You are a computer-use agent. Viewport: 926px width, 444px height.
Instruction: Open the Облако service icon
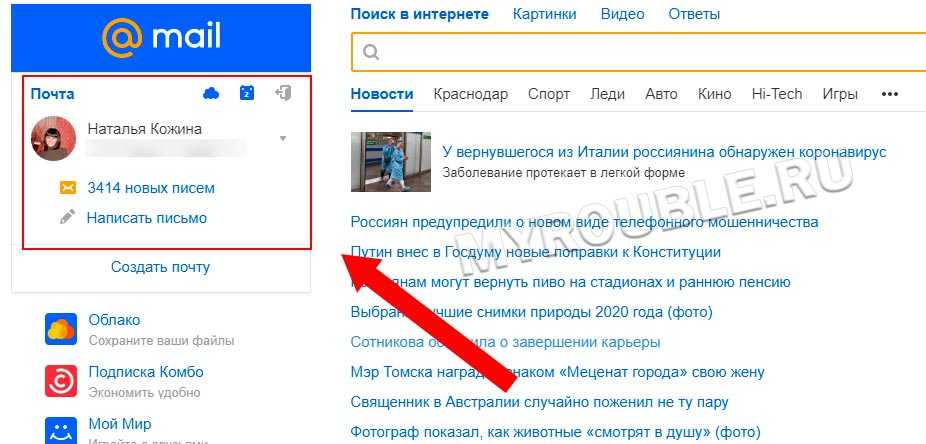[61, 329]
